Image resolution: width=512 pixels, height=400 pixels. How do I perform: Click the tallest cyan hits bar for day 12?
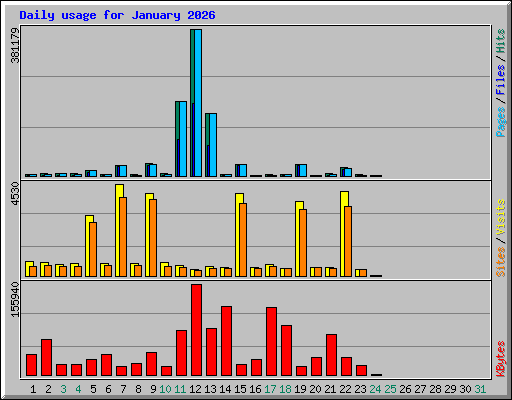click(x=198, y=103)
